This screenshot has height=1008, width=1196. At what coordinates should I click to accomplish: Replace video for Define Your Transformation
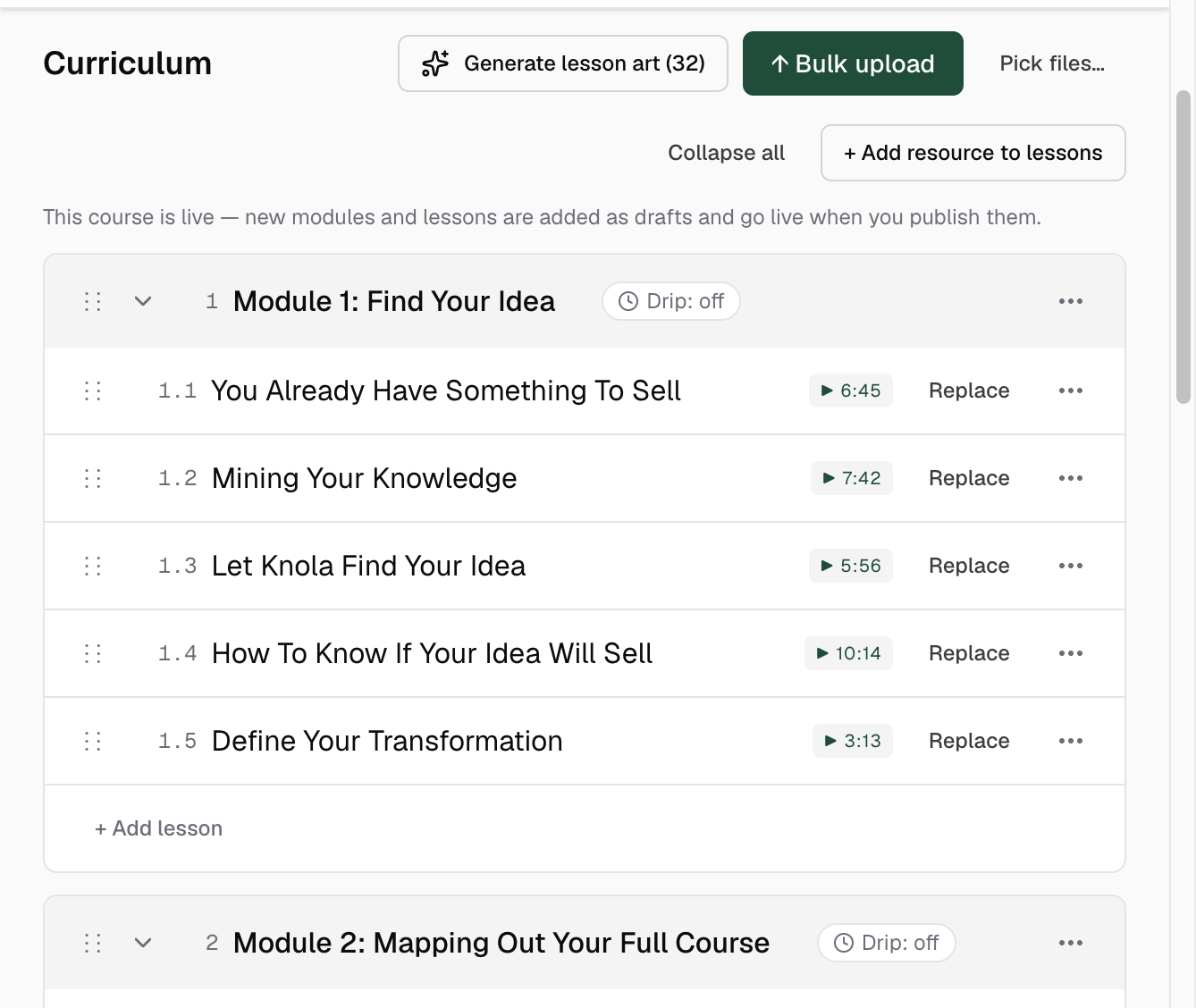pos(969,741)
